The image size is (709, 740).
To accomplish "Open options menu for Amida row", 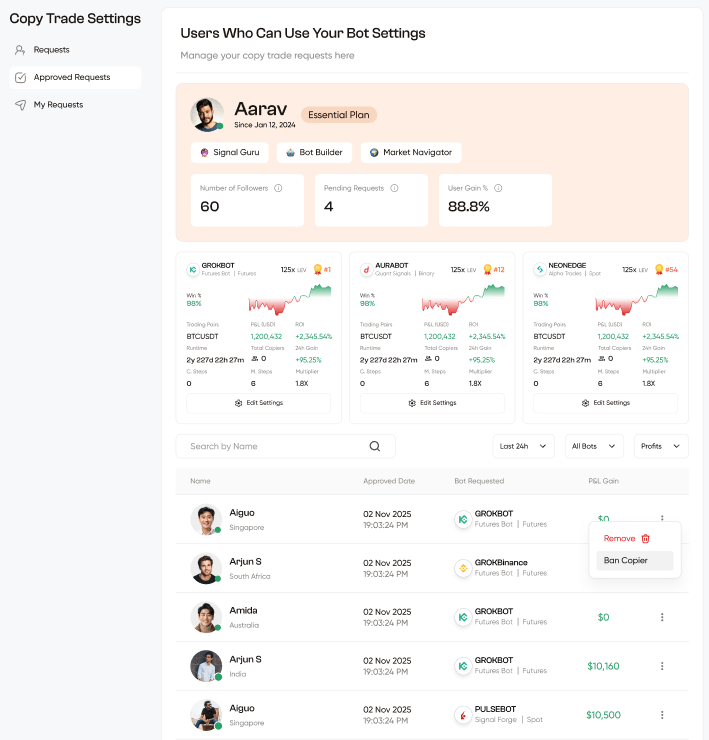I will [662, 617].
